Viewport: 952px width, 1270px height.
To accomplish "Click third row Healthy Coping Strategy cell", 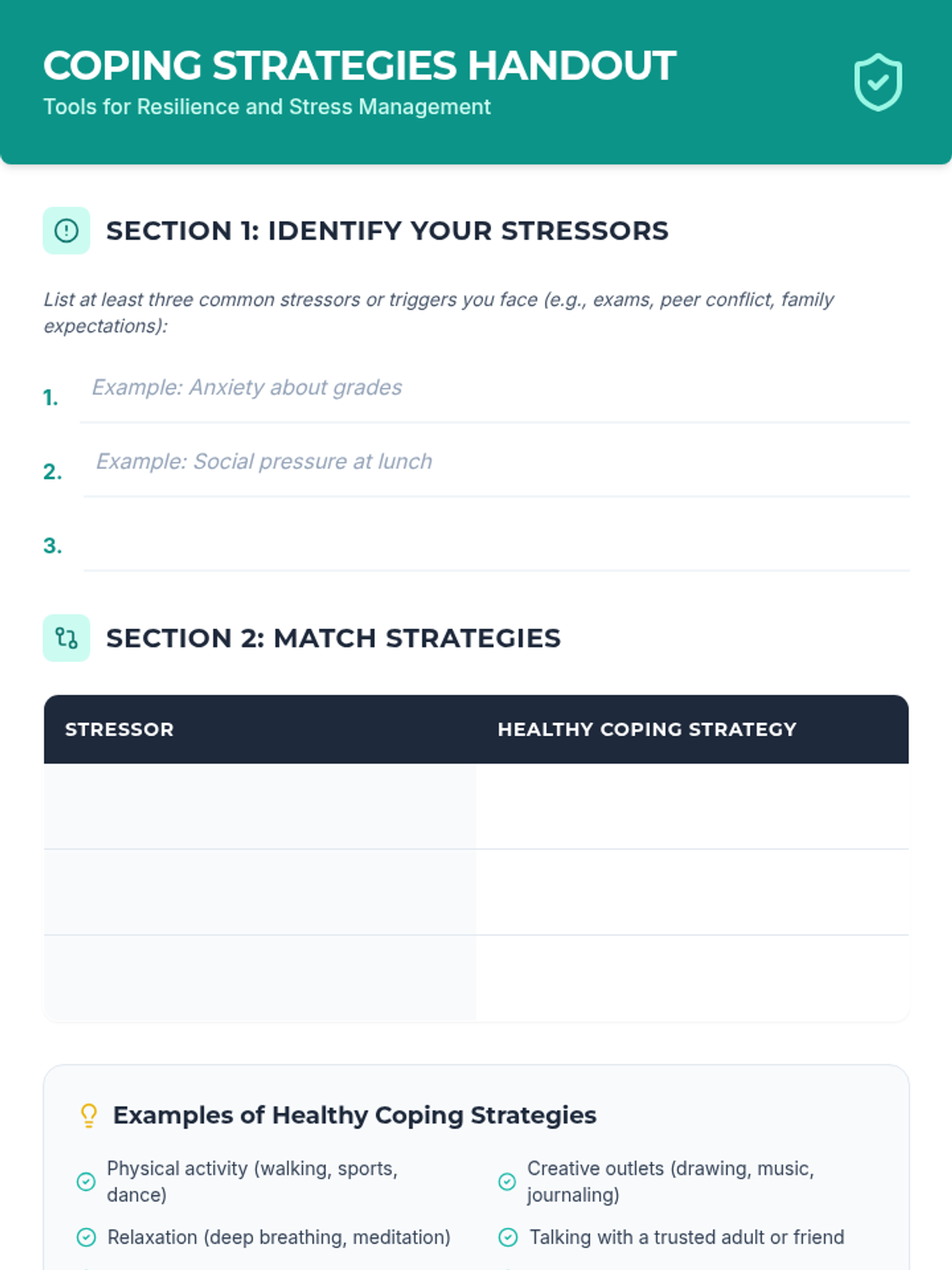I will (692, 978).
